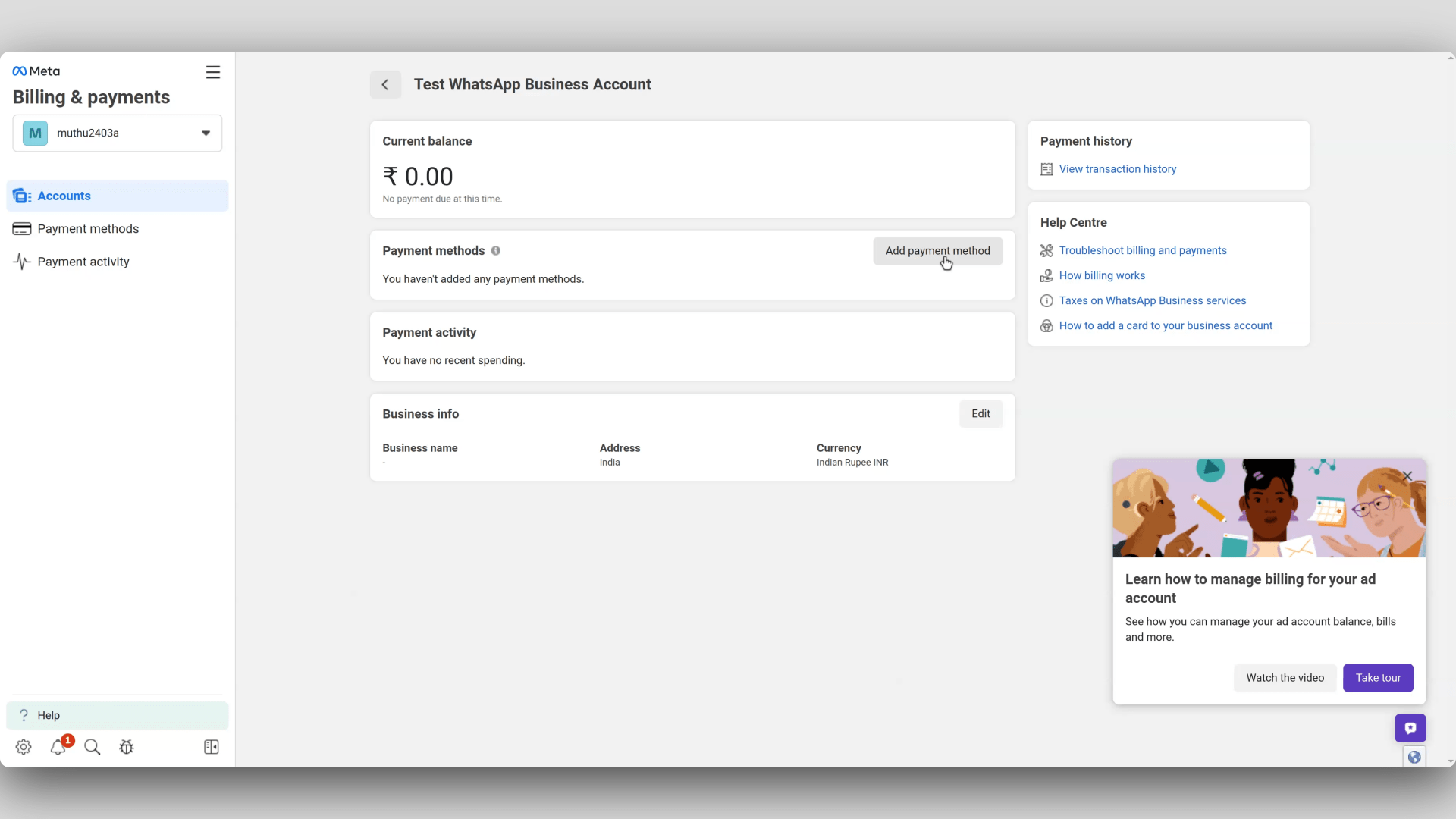This screenshot has height=819, width=1456.
Task: Open the messaging chat bubble in bottom-right corner
Action: click(1410, 727)
